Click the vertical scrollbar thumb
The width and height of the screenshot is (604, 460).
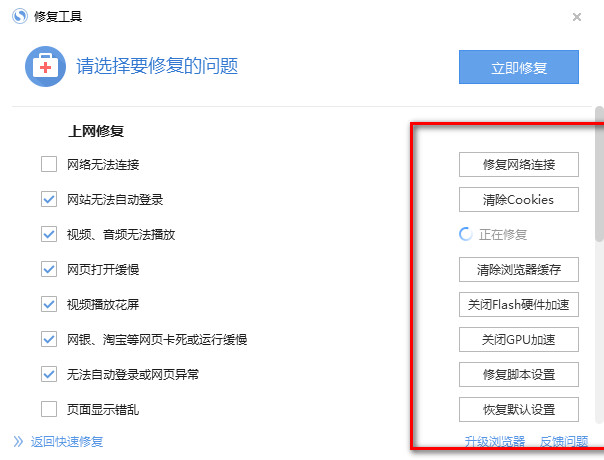click(599, 174)
